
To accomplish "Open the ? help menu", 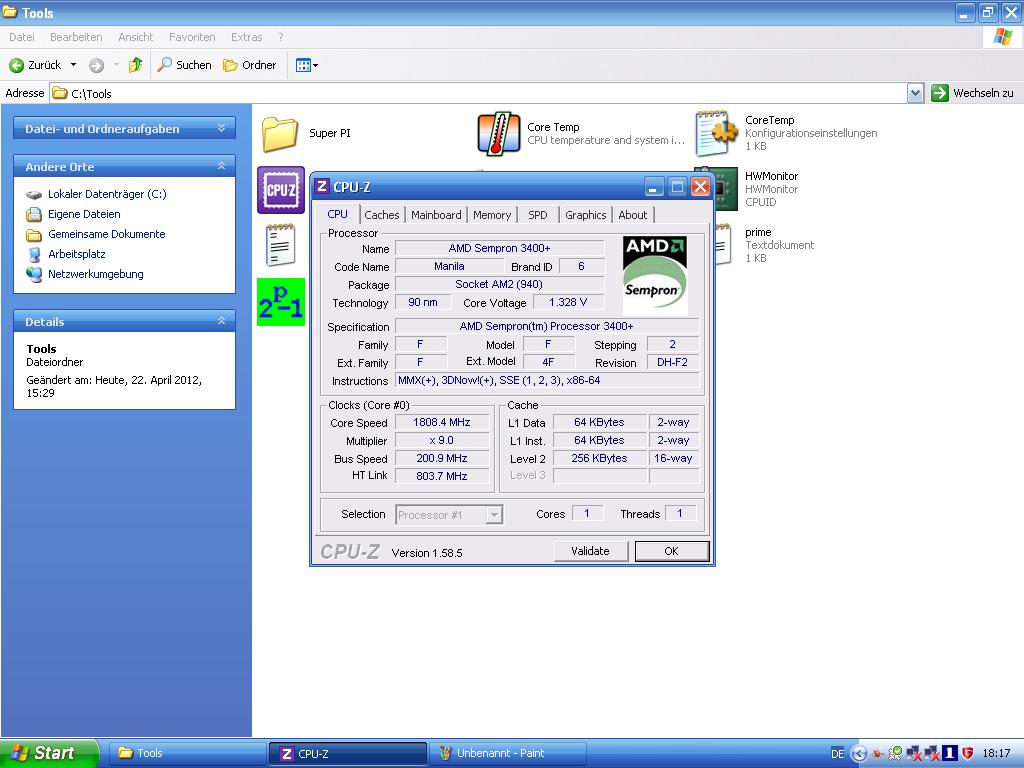I will pyautogui.click(x=280, y=37).
